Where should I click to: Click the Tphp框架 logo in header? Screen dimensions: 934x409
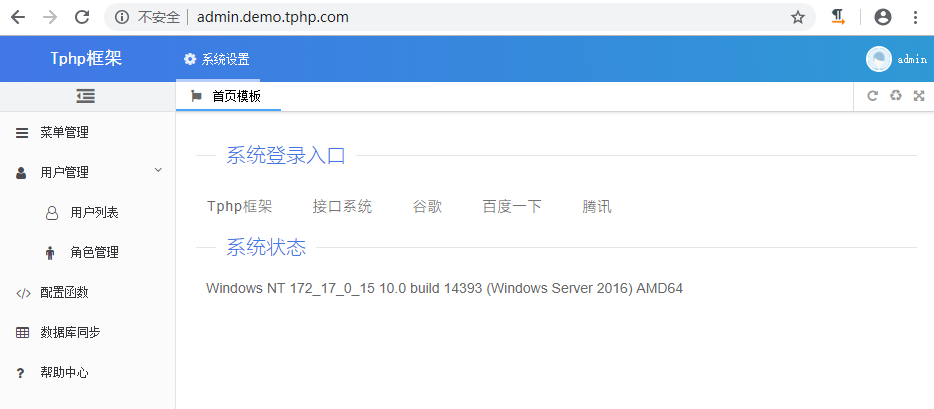pos(86,58)
